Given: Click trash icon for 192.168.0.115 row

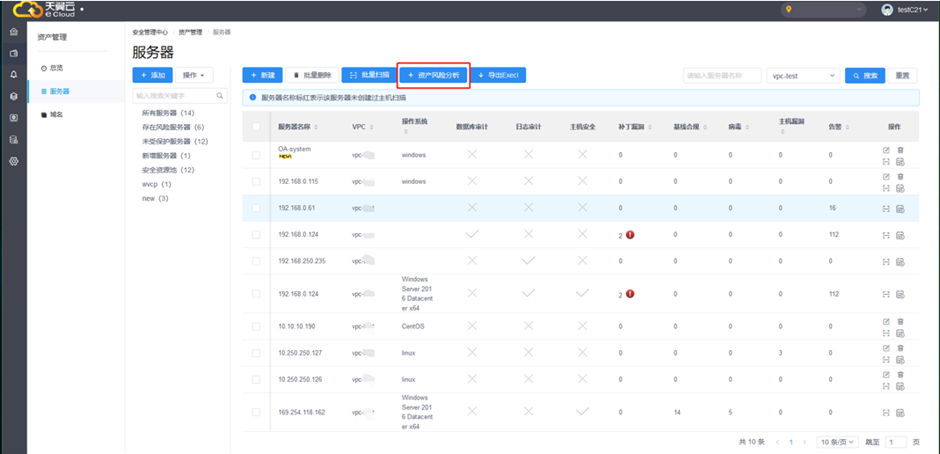Looking at the screenshot, I should [x=900, y=176].
